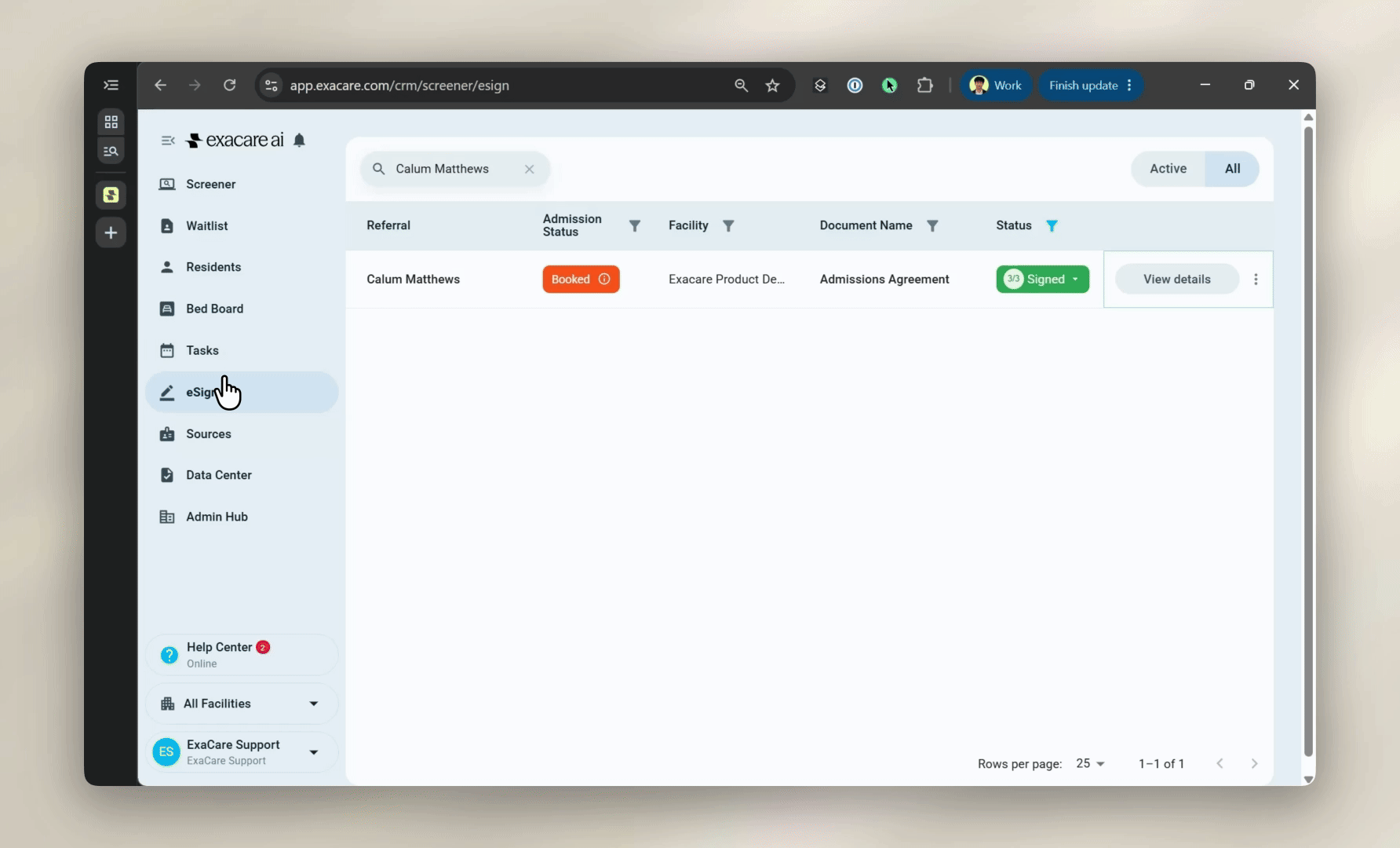This screenshot has width=1400, height=848.
Task: Clear the Calum Matthews search text
Action: pyautogui.click(x=530, y=169)
